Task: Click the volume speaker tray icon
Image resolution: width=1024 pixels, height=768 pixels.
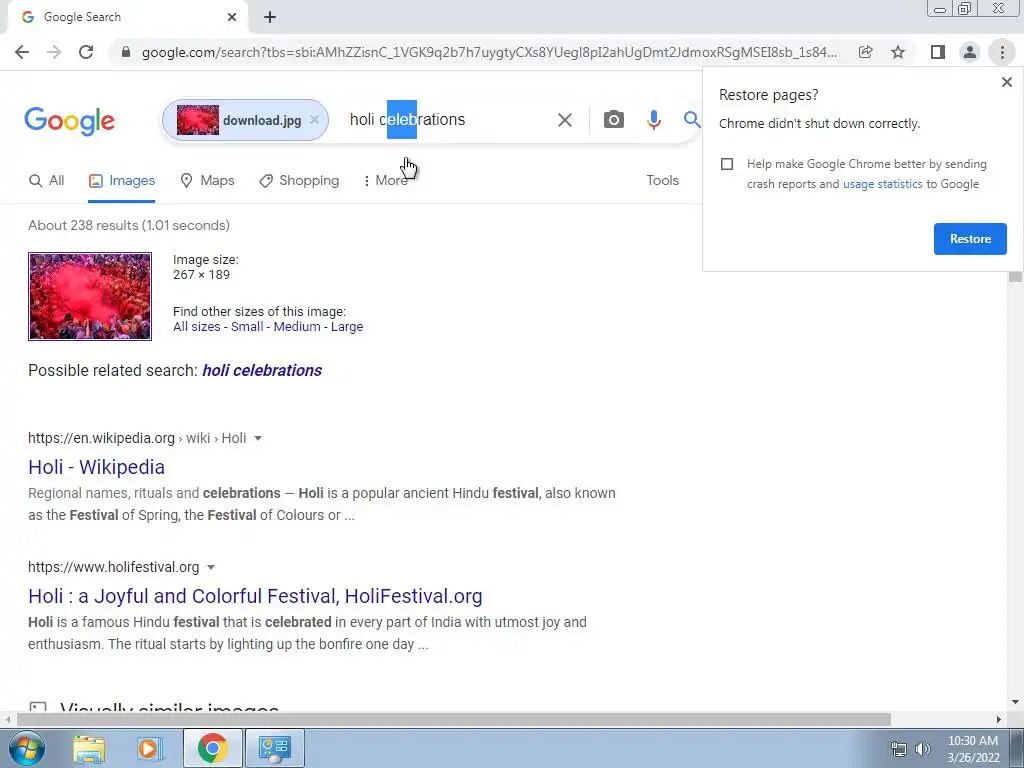Action: click(923, 749)
